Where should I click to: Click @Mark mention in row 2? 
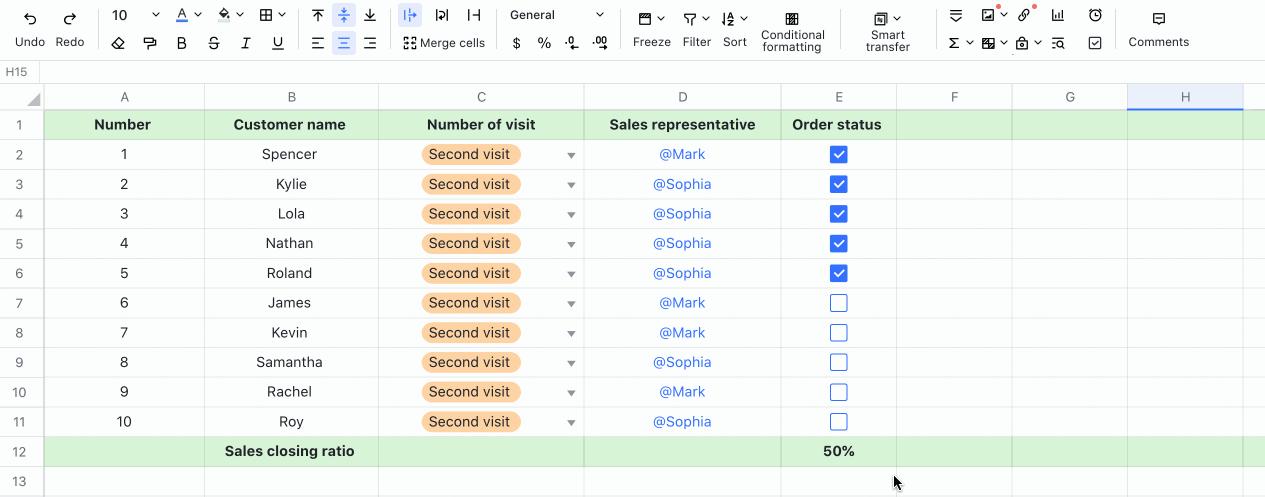pos(682,155)
